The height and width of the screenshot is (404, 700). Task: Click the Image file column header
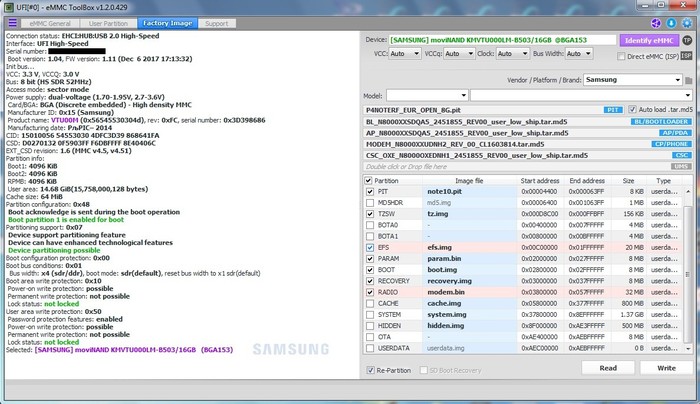pyautogui.click(x=469, y=180)
